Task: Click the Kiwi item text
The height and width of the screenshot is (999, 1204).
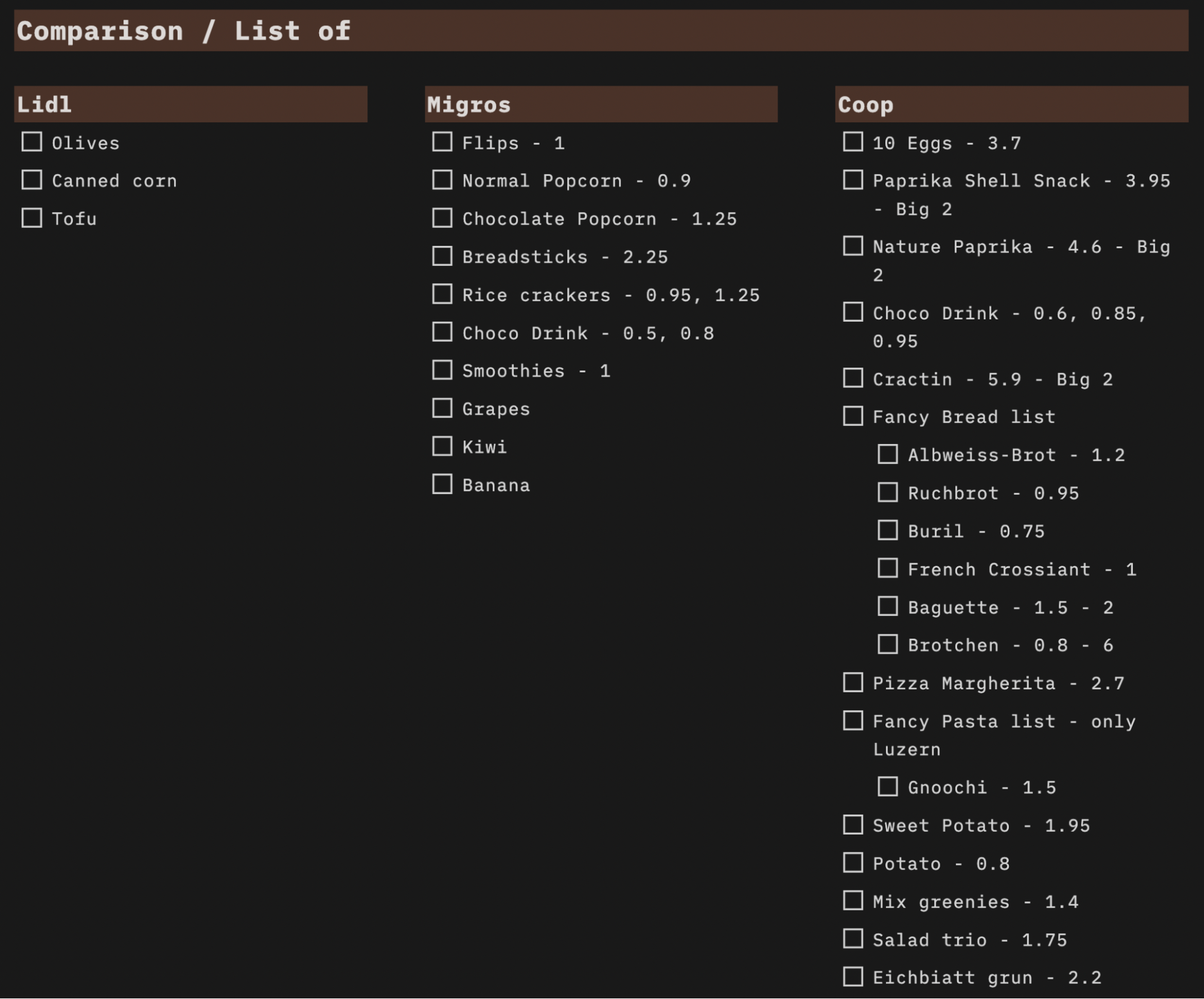Action: (485, 447)
